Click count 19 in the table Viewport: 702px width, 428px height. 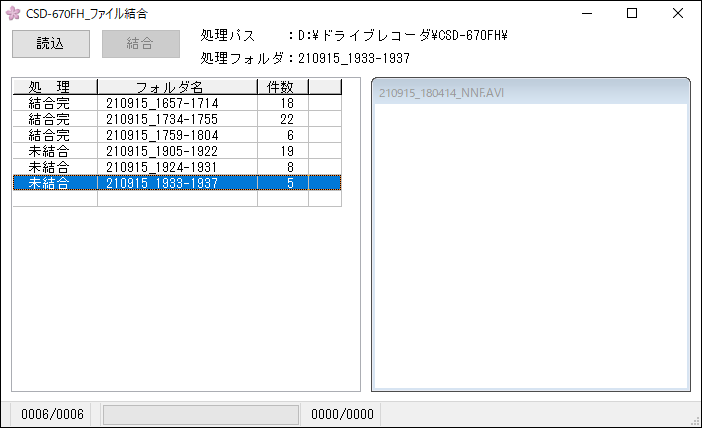click(x=287, y=151)
